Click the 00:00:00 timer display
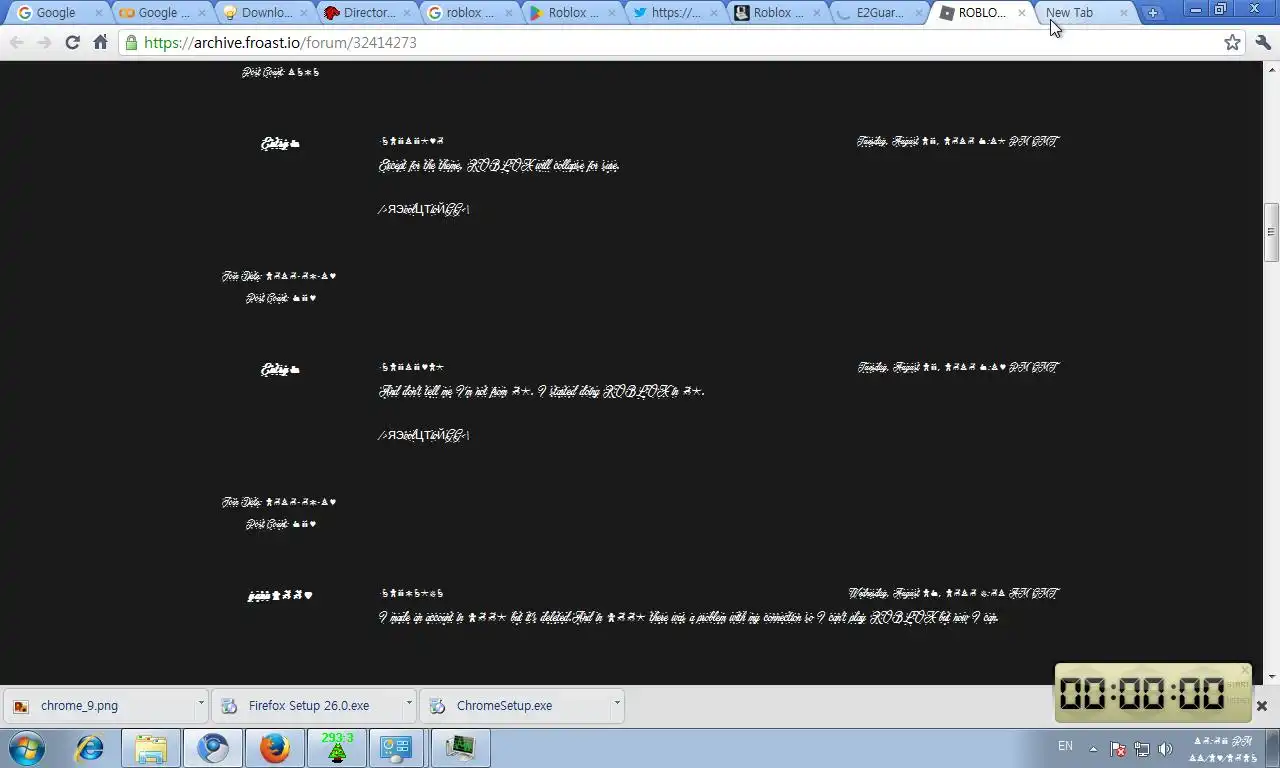The width and height of the screenshot is (1280, 768). click(x=1141, y=693)
